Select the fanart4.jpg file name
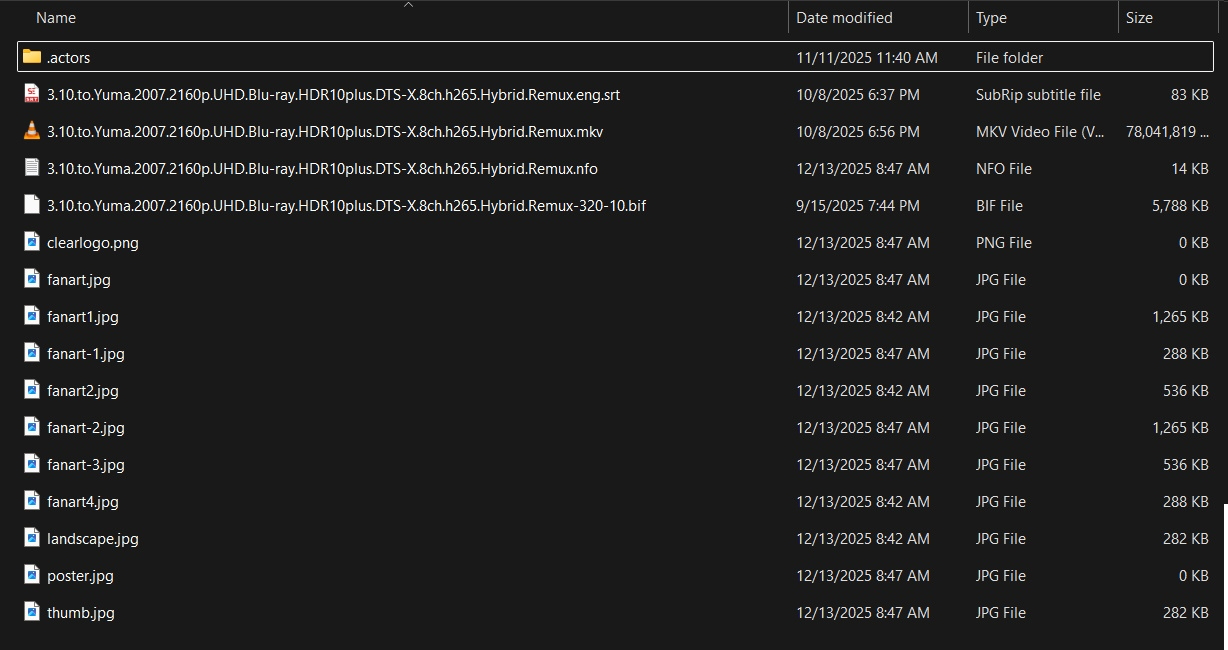This screenshot has height=650, width=1228. 83,502
